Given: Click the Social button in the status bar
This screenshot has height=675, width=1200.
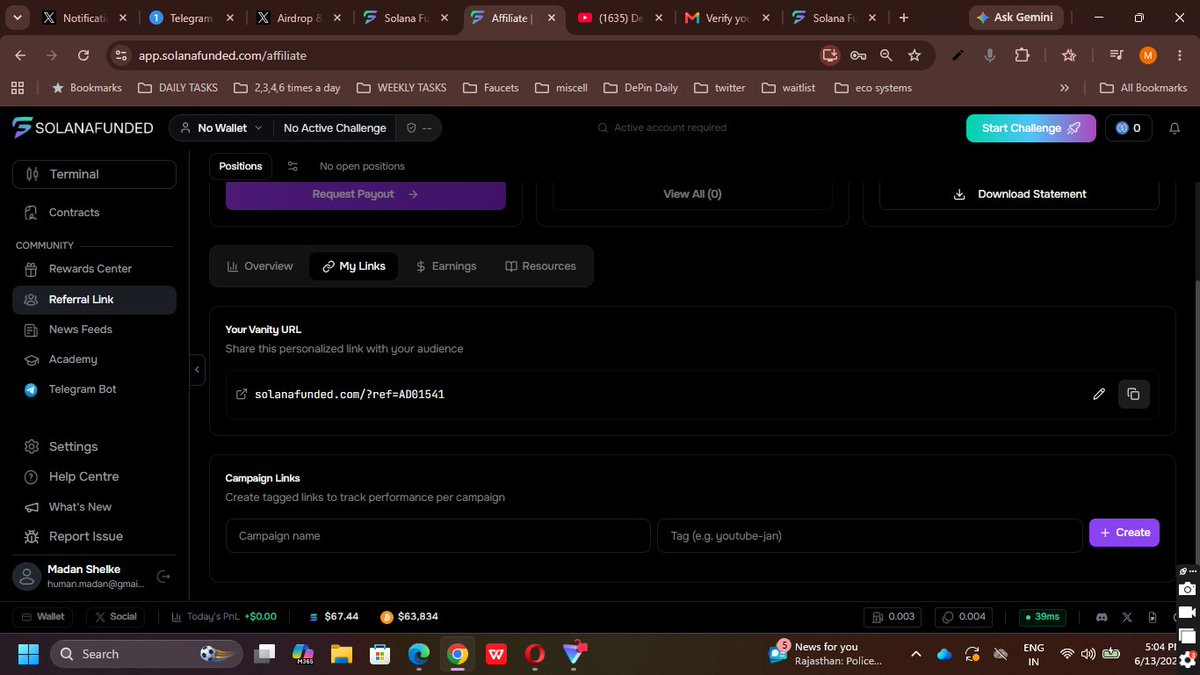Looking at the screenshot, I should [x=114, y=617].
